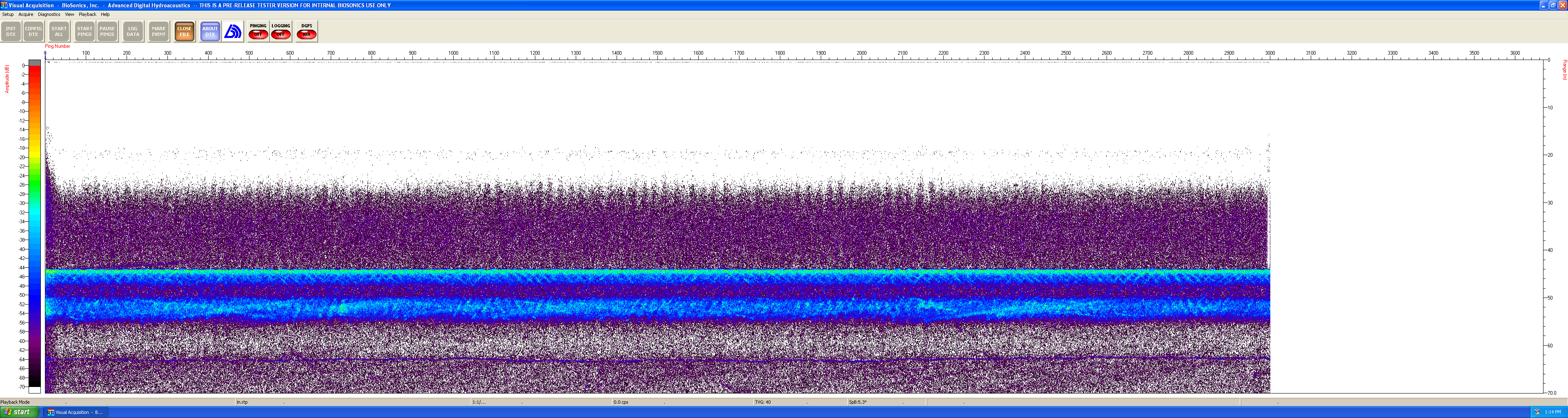This screenshot has height=418, width=1568.
Task: Click the DGPS N/A indicator
Action: click(x=307, y=31)
